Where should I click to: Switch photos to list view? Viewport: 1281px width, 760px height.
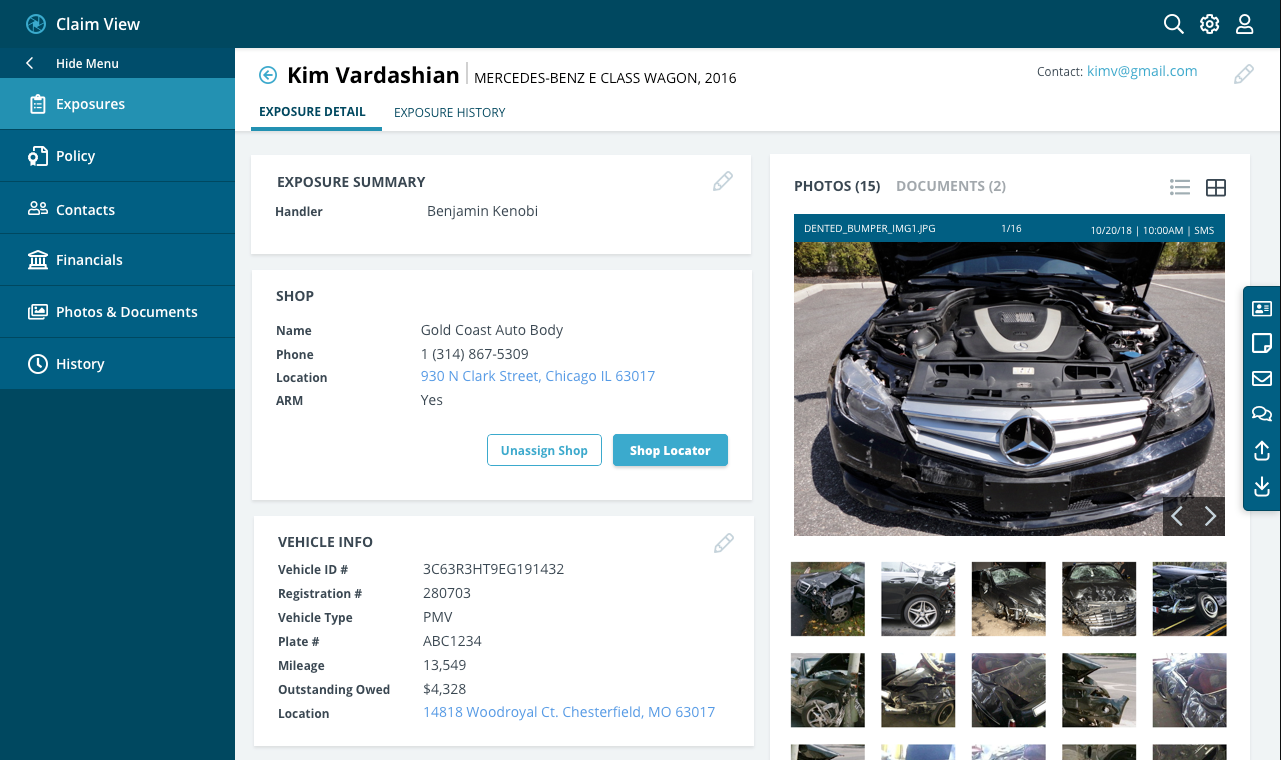point(1180,187)
